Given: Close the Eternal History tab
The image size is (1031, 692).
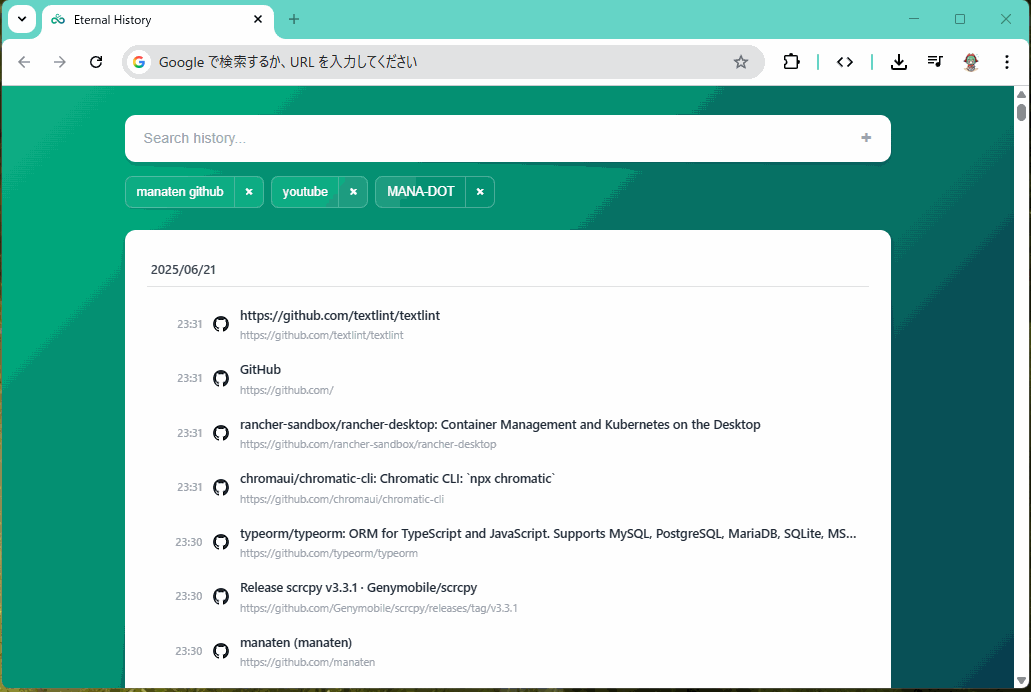Looking at the screenshot, I should click(258, 19).
